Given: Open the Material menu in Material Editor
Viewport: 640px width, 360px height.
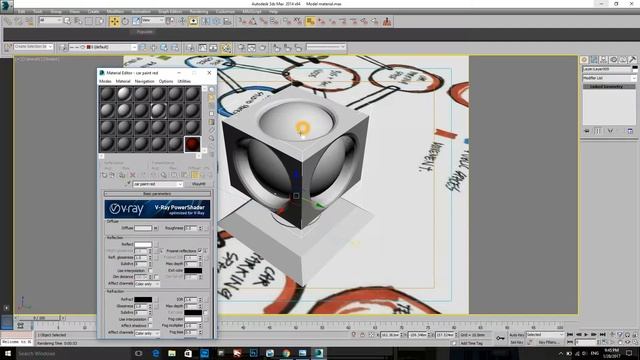Looking at the screenshot, I should tap(123, 81).
